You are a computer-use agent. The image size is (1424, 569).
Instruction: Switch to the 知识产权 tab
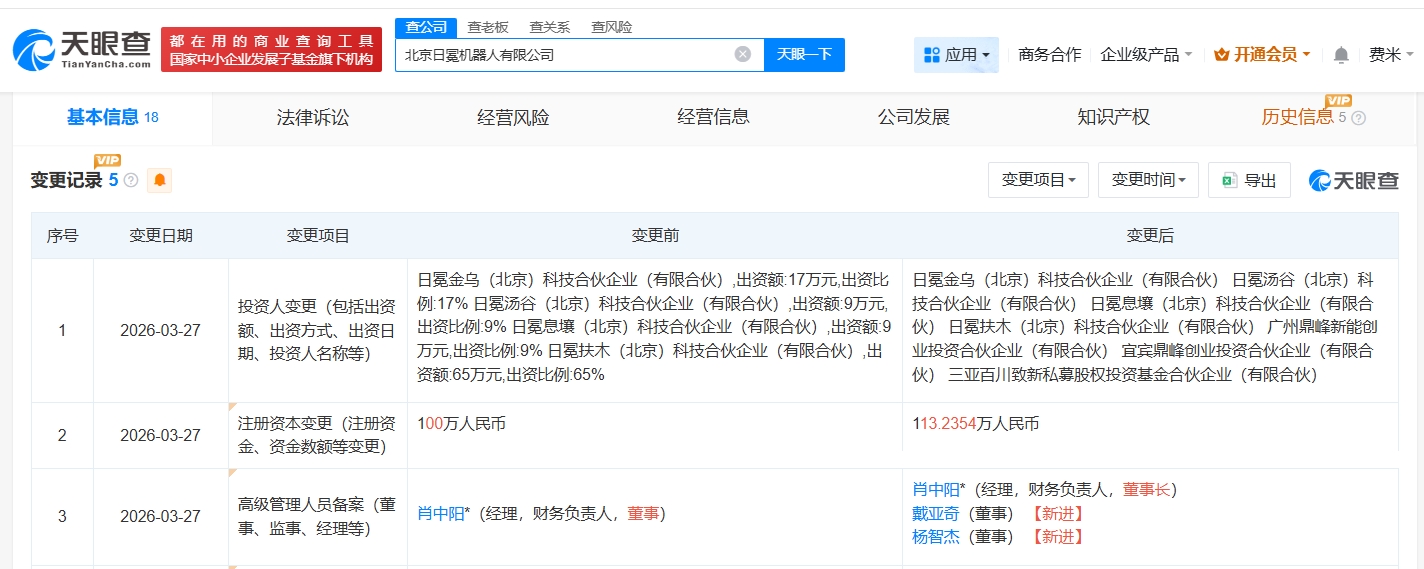point(1113,117)
